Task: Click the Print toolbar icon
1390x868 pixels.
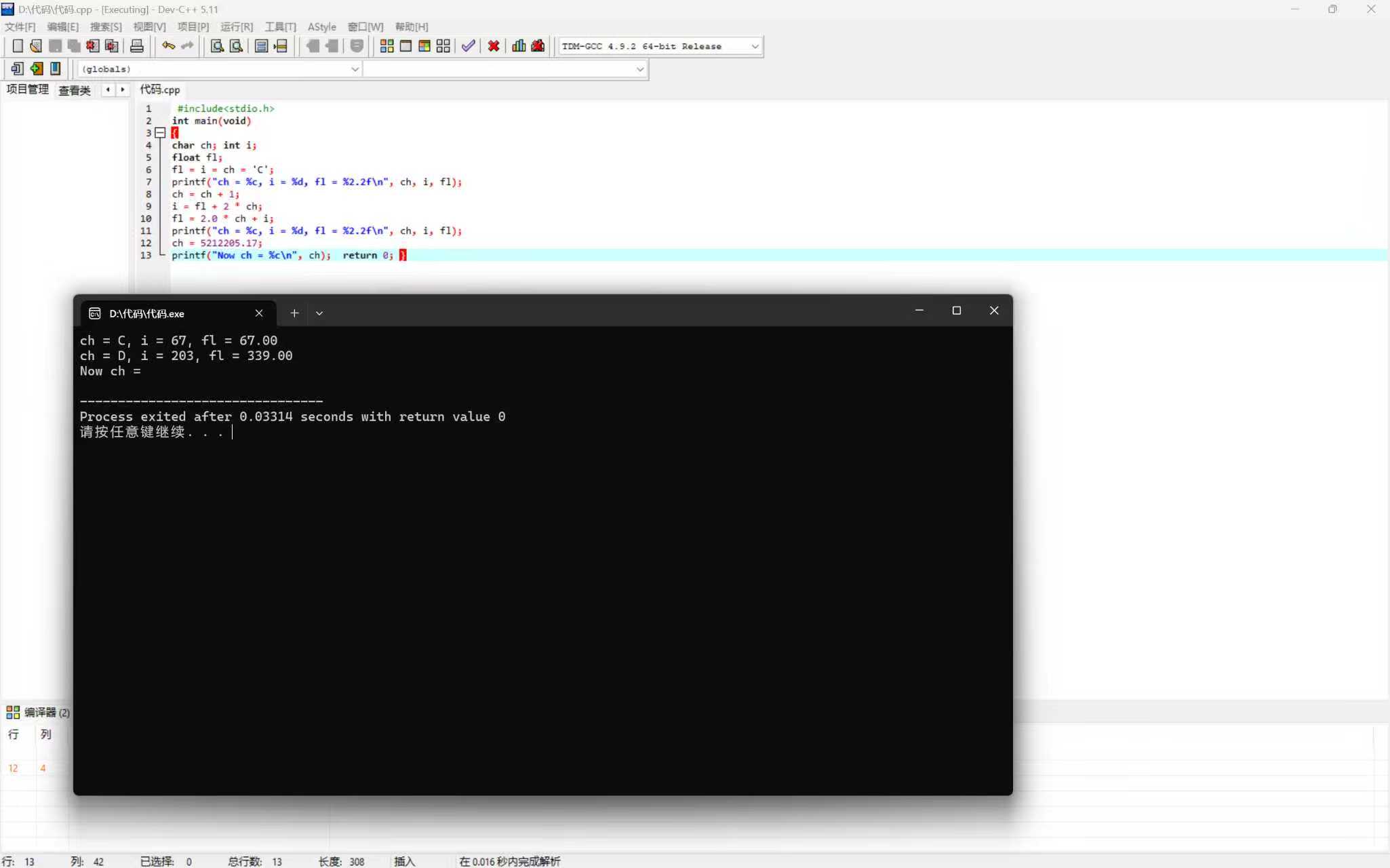Action: pyautogui.click(x=136, y=46)
